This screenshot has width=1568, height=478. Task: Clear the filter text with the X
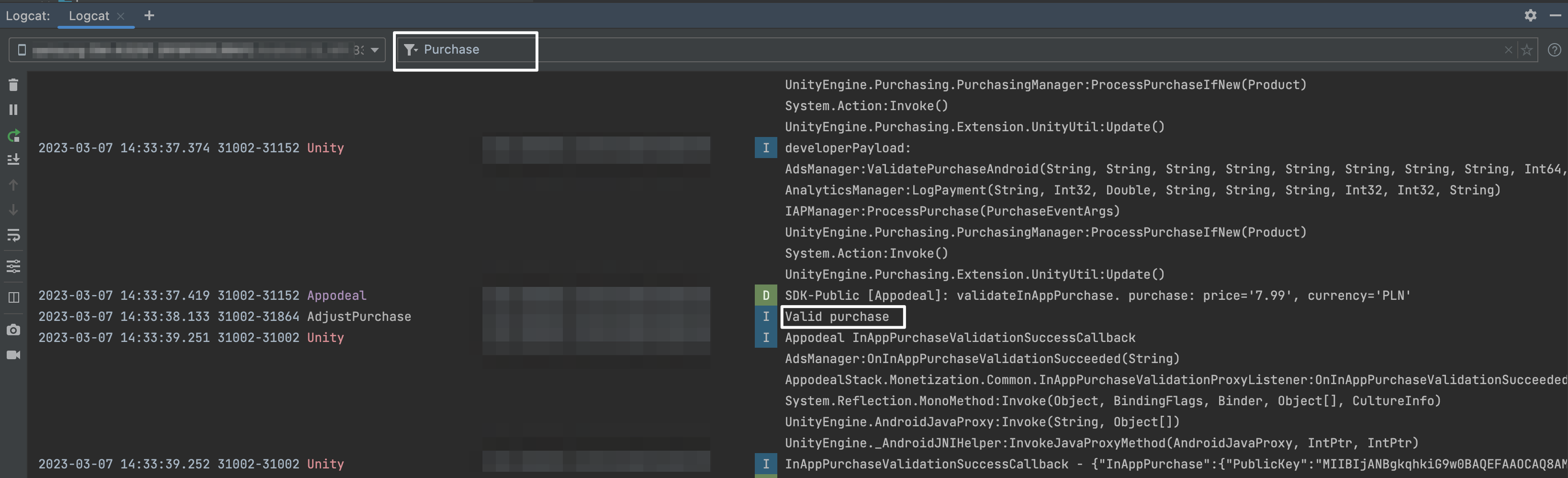coord(1508,50)
